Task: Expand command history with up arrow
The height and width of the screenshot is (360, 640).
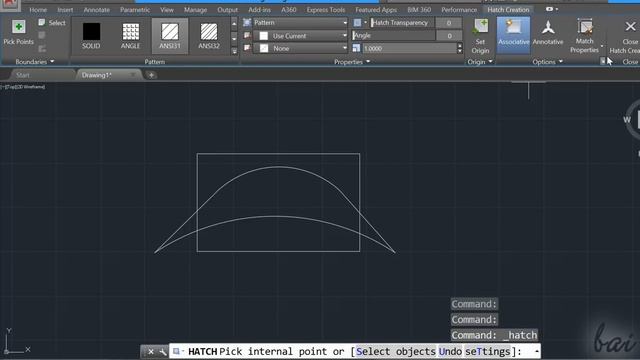Action: [x=536, y=351]
